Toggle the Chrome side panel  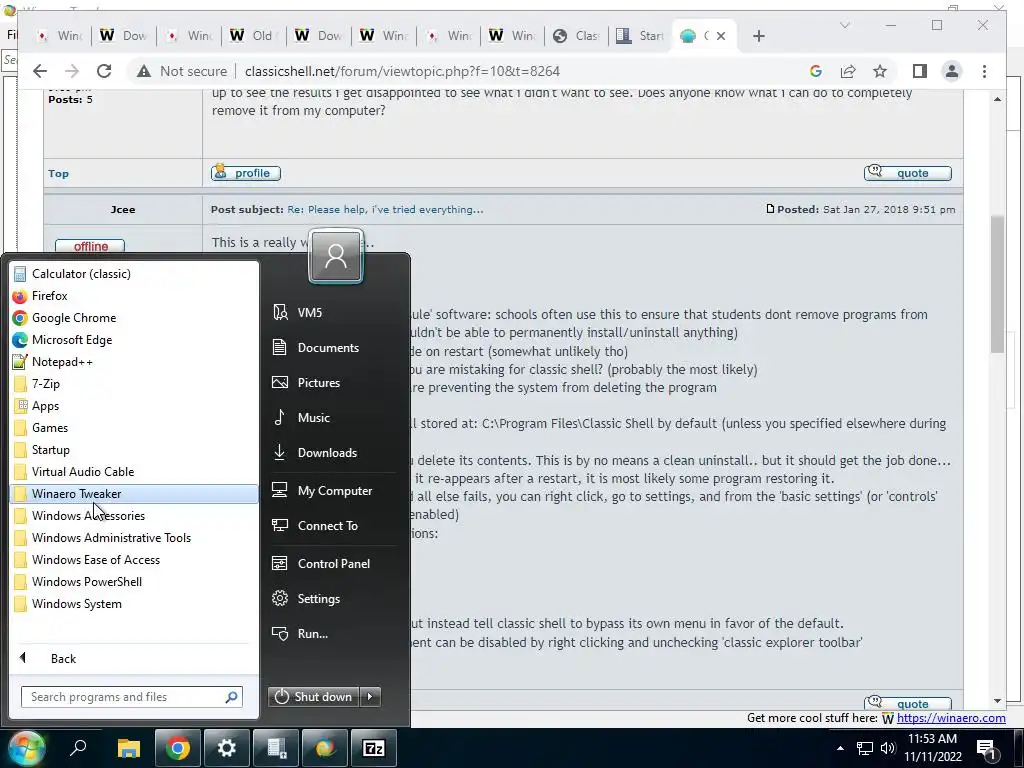[x=920, y=71]
